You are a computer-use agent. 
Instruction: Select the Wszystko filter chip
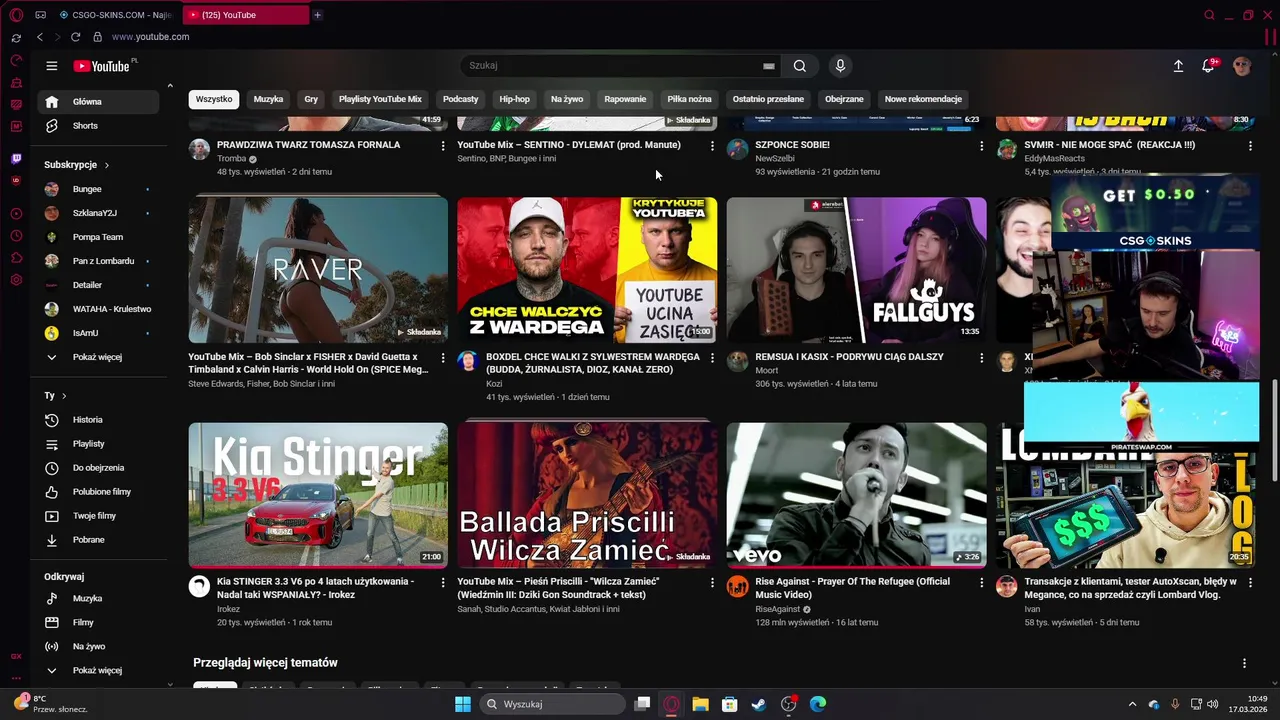(214, 99)
